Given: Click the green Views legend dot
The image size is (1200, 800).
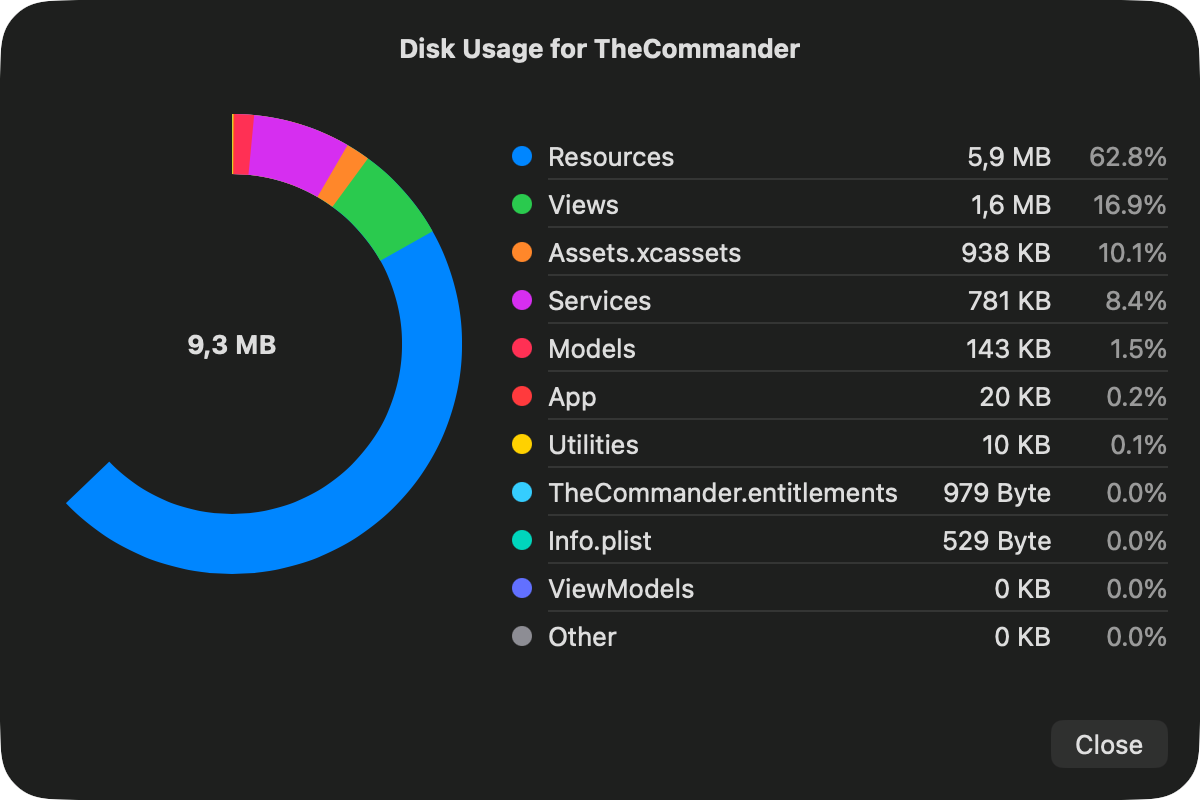Looking at the screenshot, I should pyautogui.click(x=522, y=205).
